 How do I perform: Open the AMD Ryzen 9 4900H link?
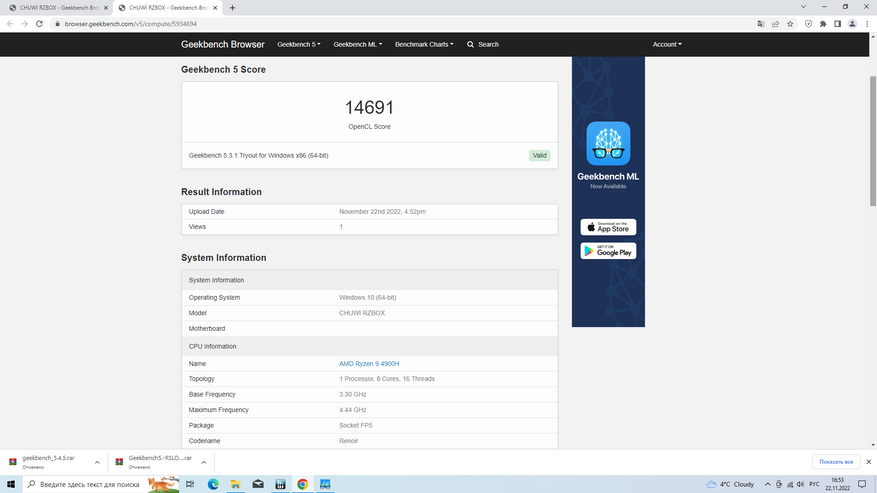(x=369, y=364)
